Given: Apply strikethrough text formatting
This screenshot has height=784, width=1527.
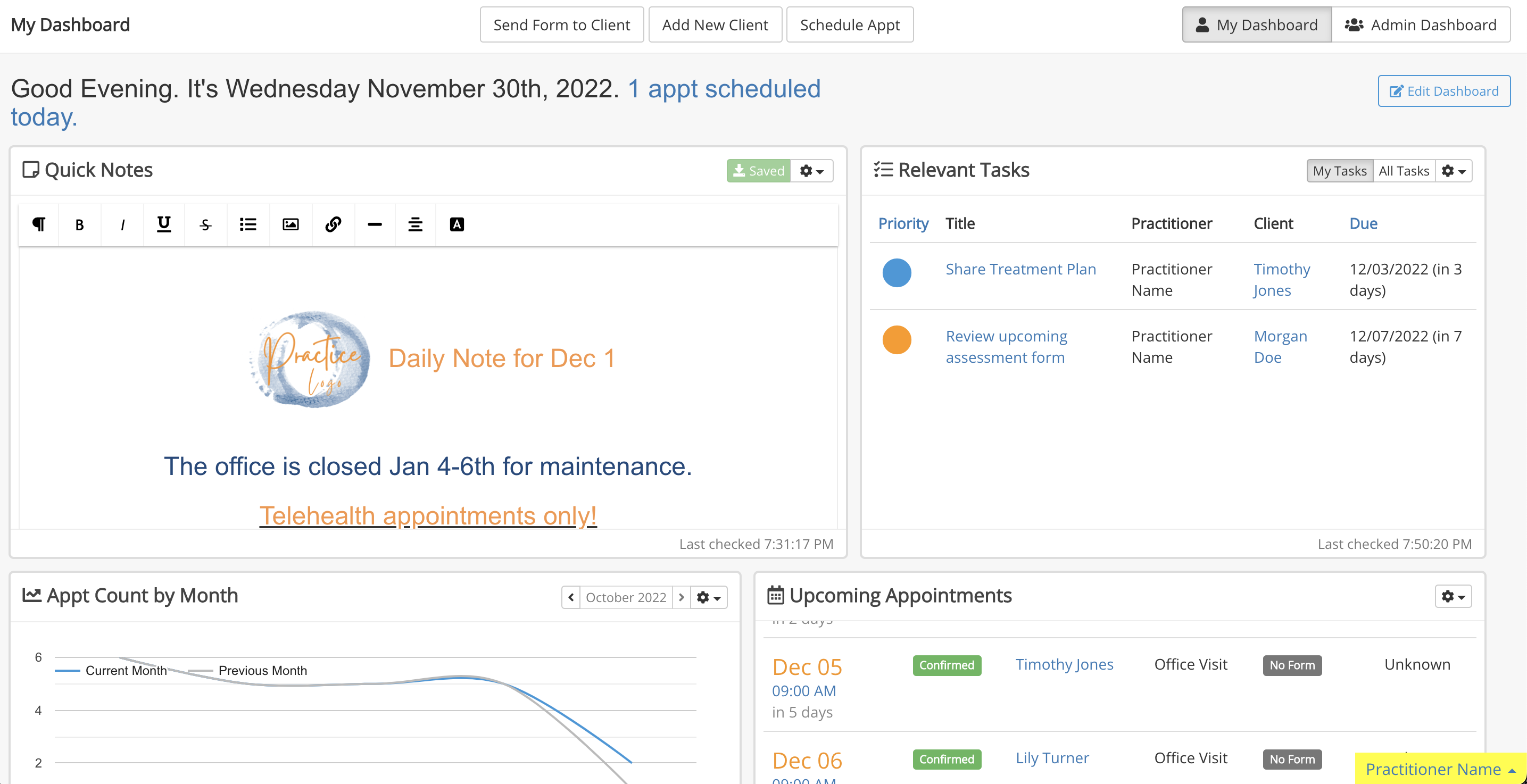Looking at the screenshot, I should (205, 224).
